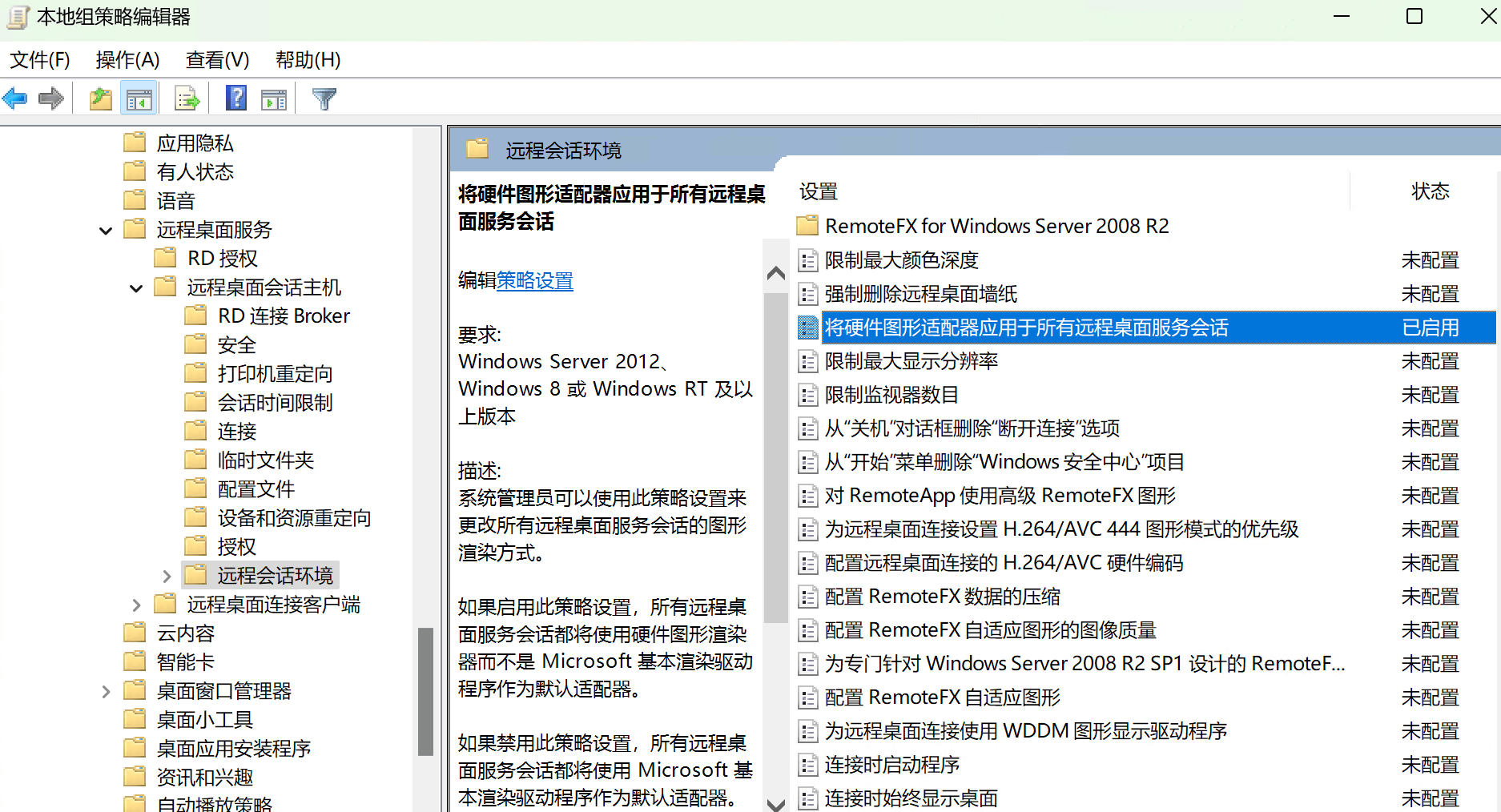Open the RemoteFX for Windows Server 2008 R2 folder
The width and height of the screenshot is (1501, 812).
point(996,227)
